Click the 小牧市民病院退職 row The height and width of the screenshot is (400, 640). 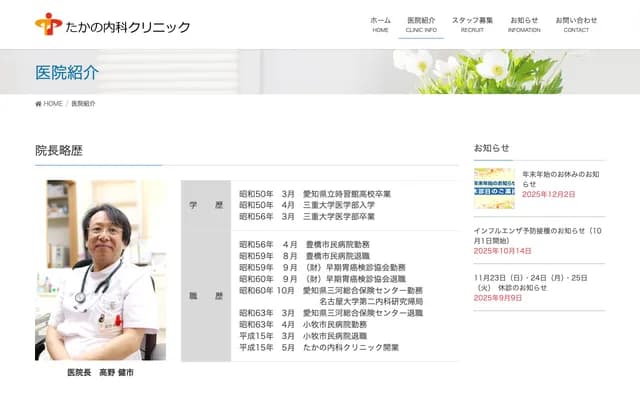303,336
